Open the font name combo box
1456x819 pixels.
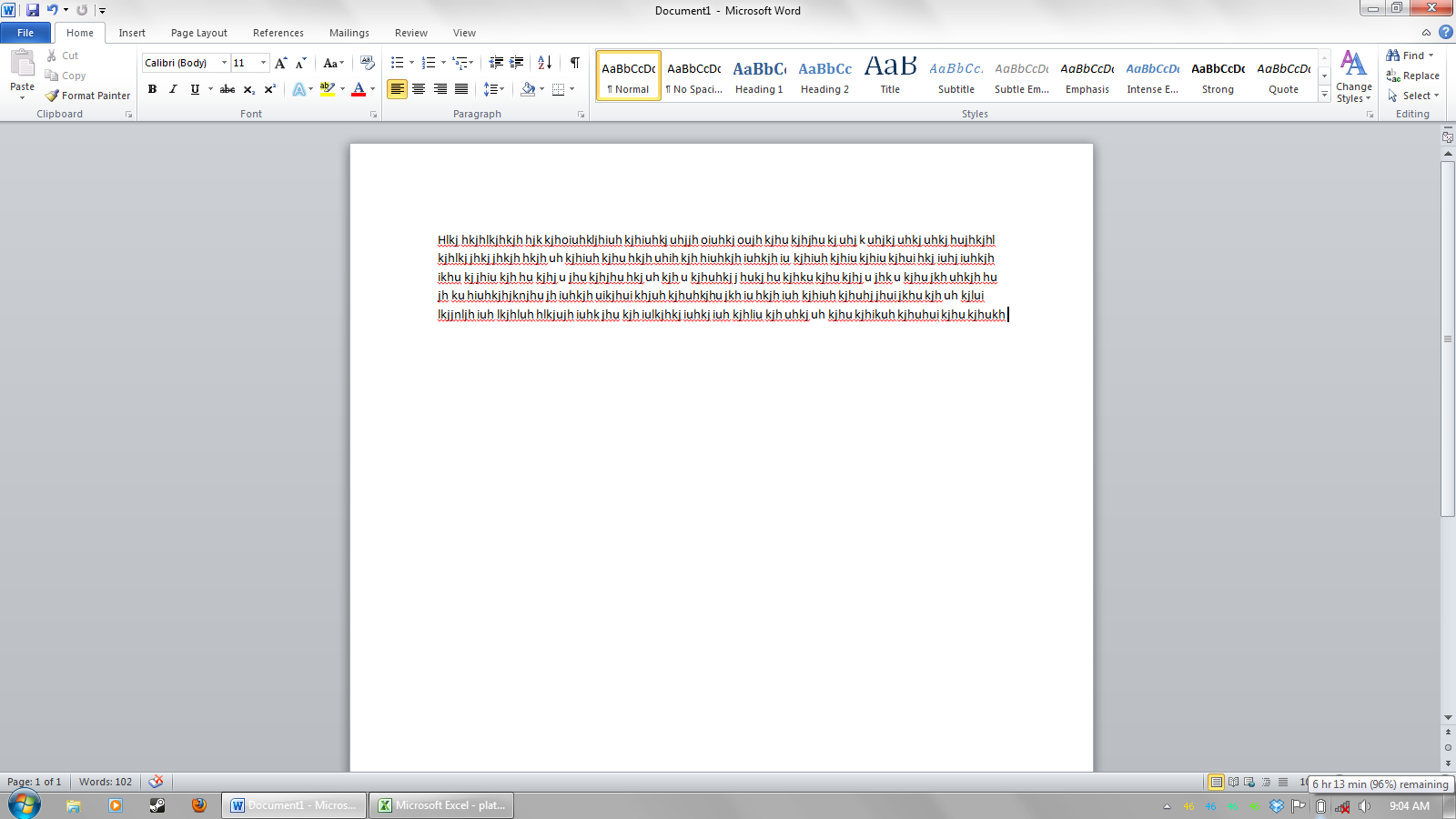pyautogui.click(x=186, y=63)
